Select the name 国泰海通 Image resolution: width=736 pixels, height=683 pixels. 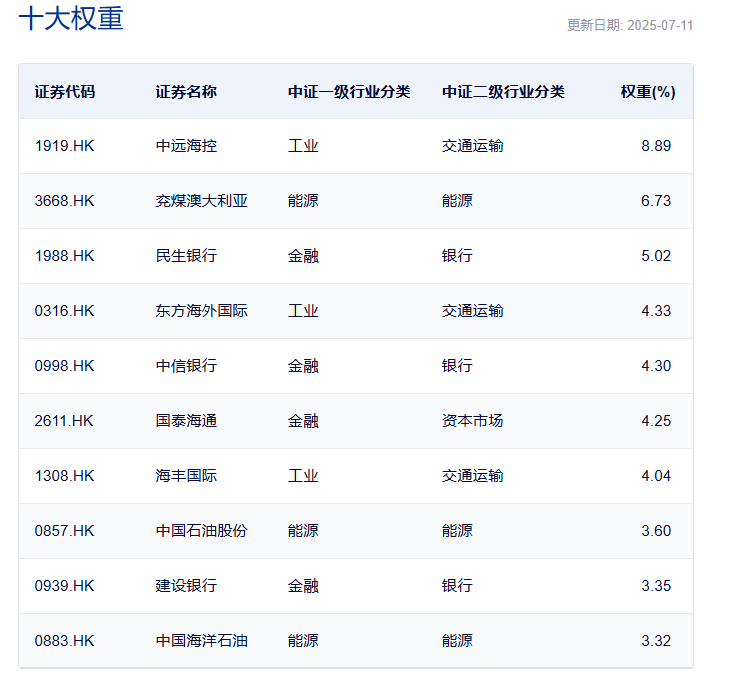pos(186,421)
